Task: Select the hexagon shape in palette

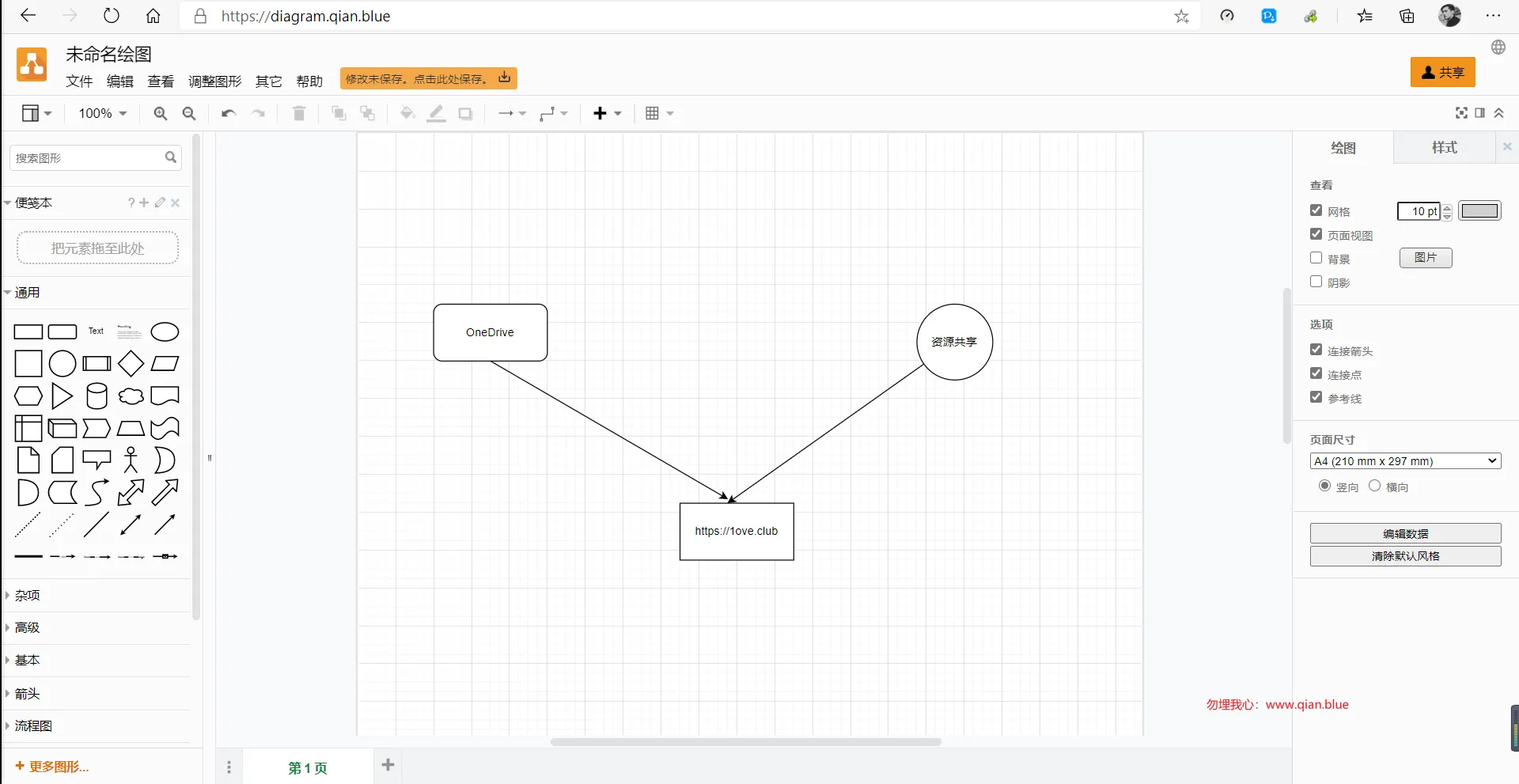Action: [28, 396]
